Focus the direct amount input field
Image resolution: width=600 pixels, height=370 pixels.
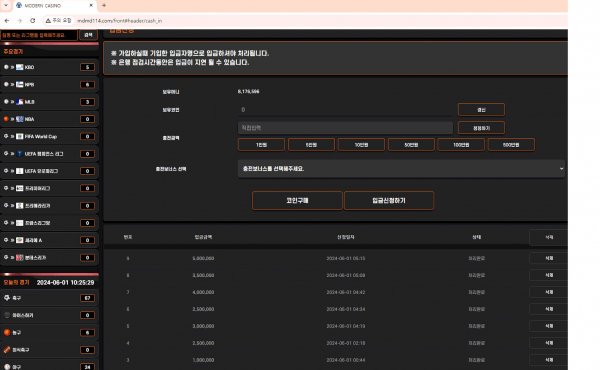pos(345,128)
